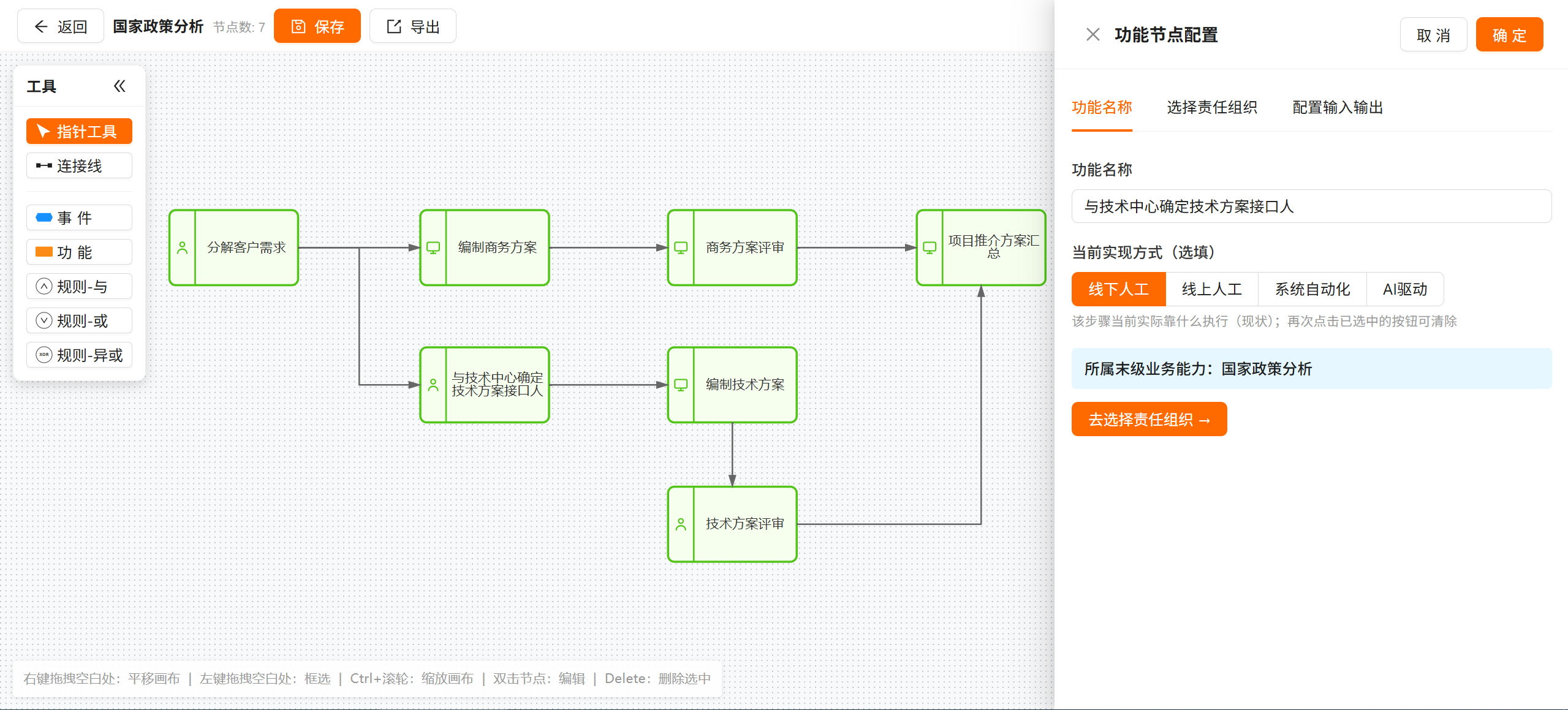Viewport: 1568px width, 710px height.
Task: Click monitor icon on 编制技术方案 node
Action: click(681, 385)
